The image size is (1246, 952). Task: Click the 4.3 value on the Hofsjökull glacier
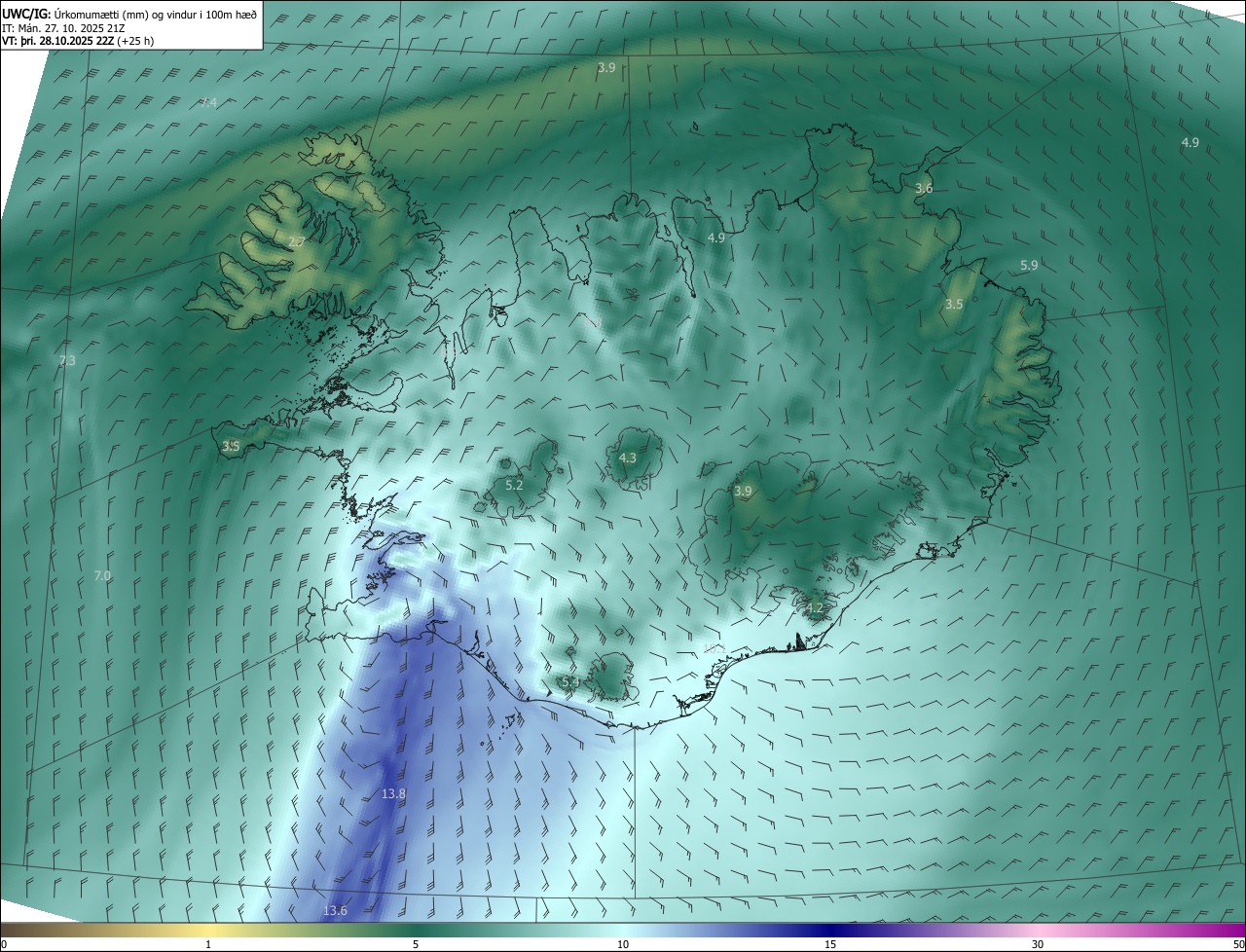628,458
